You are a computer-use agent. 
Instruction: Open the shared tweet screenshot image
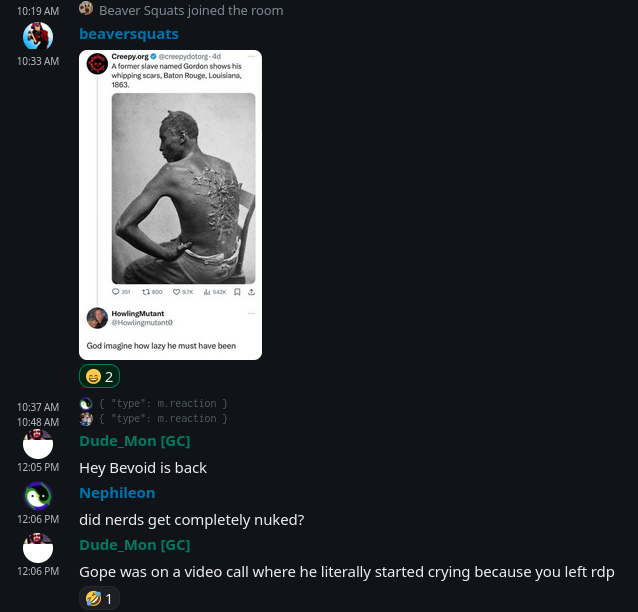coord(170,205)
